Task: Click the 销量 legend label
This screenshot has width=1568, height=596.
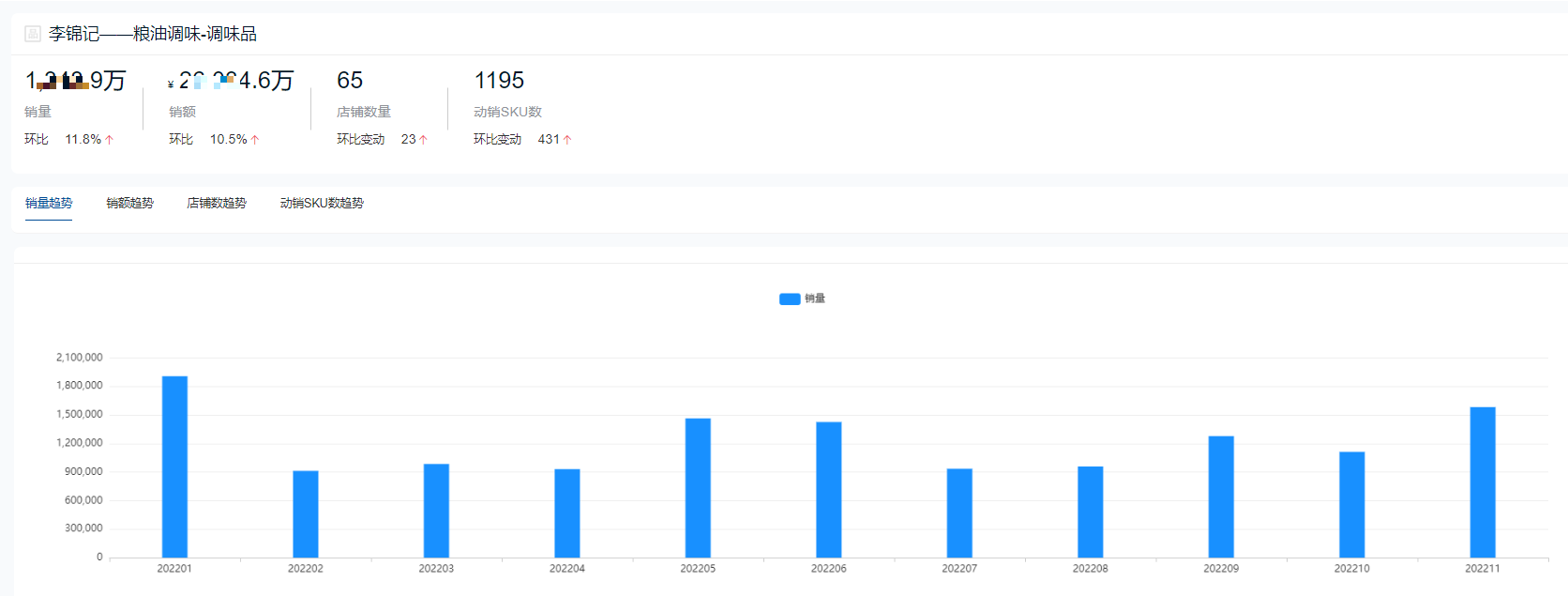Action: point(815,298)
